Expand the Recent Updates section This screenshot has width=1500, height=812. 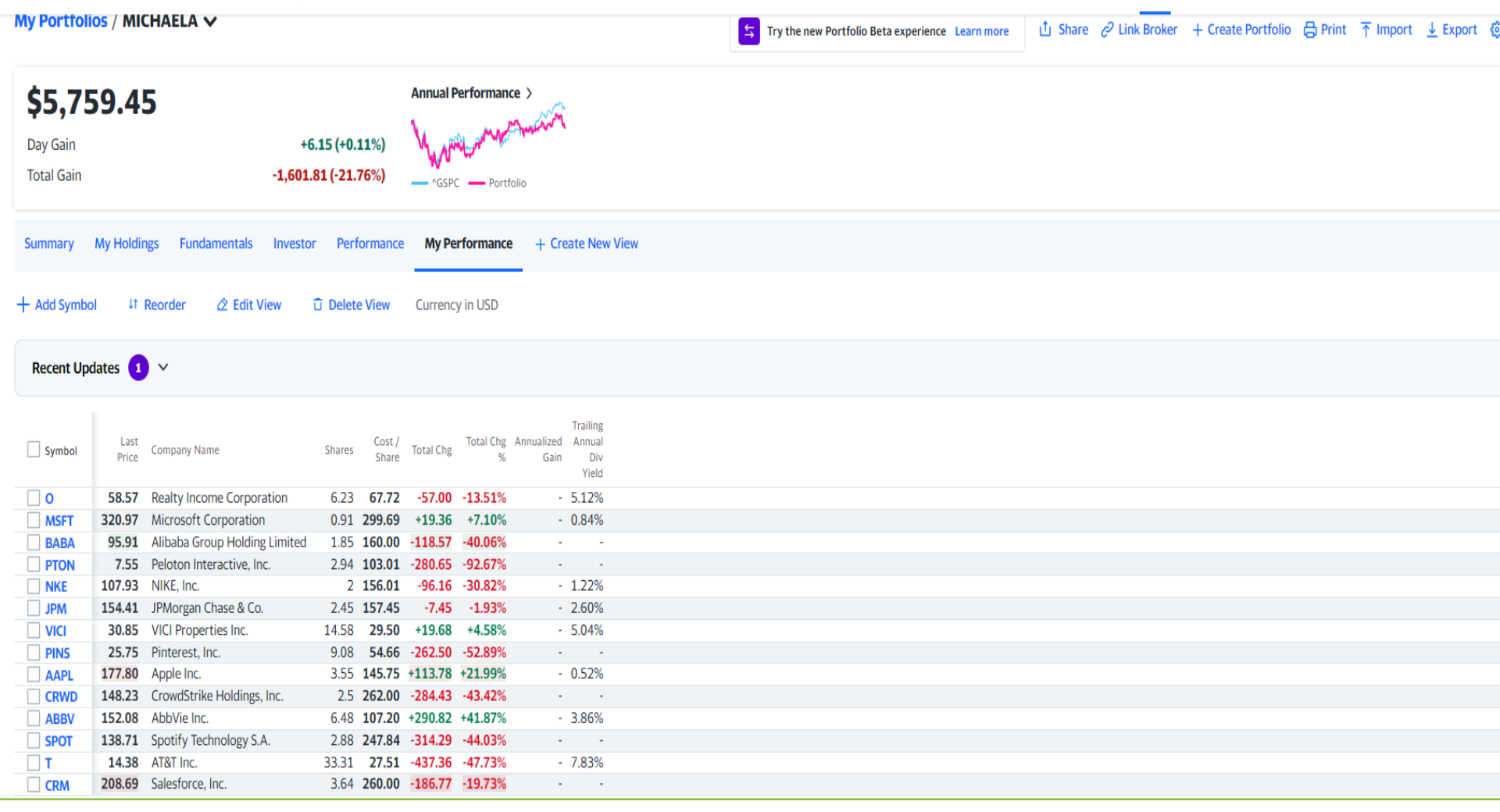pyautogui.click(x=163, y=367)
